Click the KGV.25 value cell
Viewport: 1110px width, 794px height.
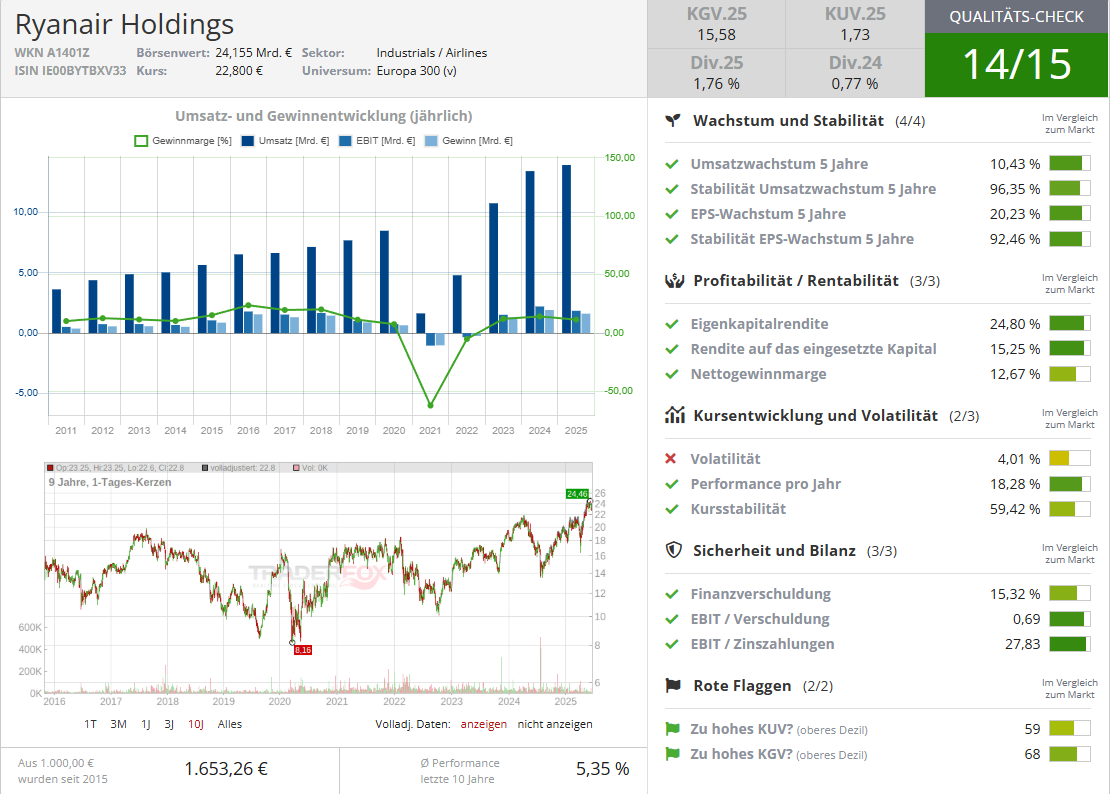pyautogui.click(x=716, y=24)
